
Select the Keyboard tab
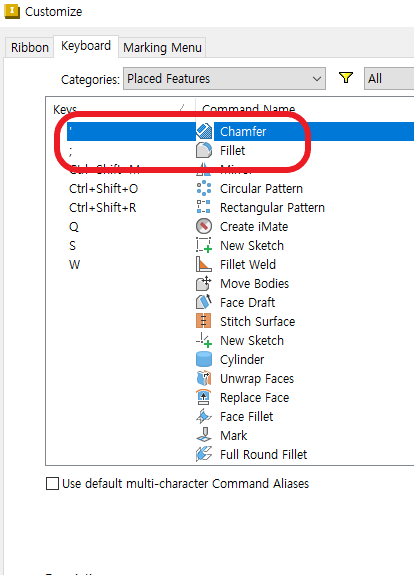coord(86,46)
